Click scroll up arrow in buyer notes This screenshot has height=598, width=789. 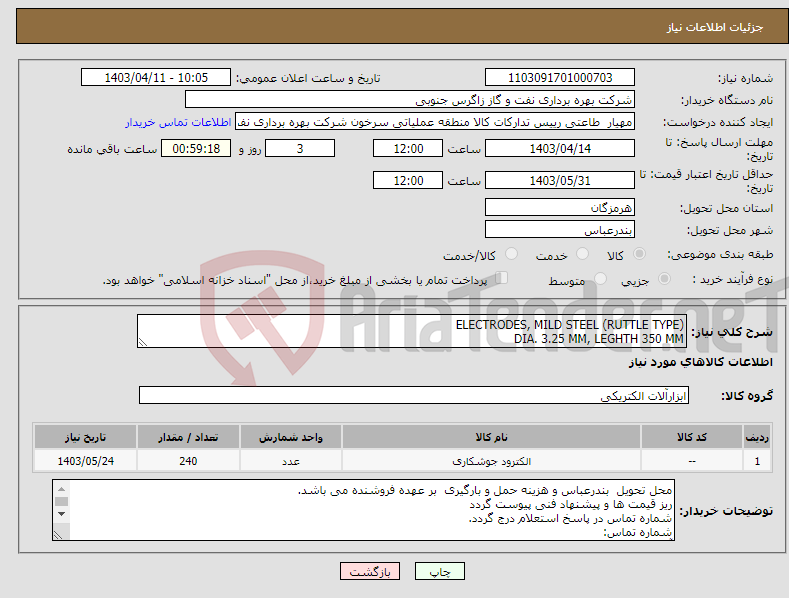tap(61, 489)
